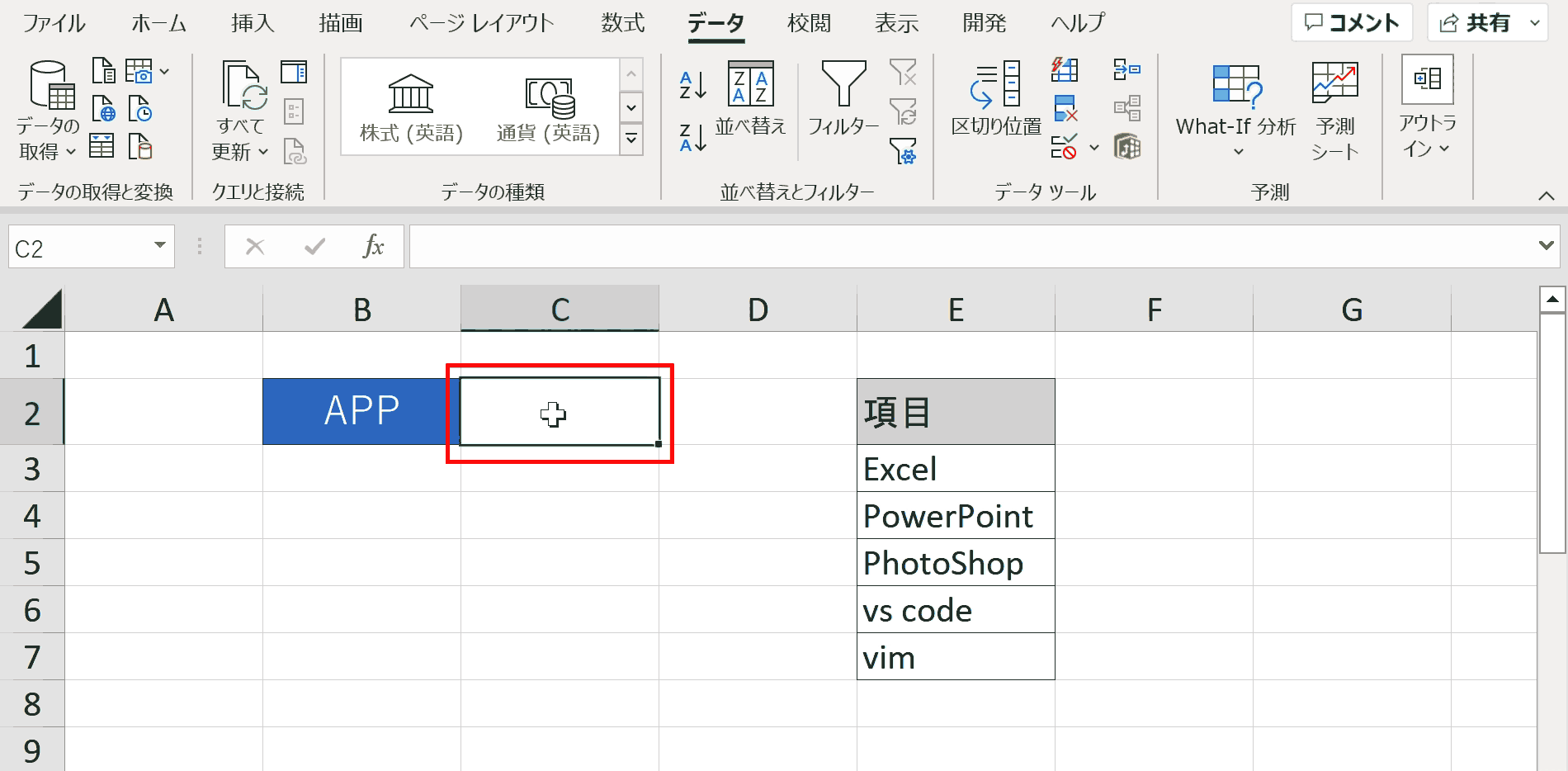Switch to the ホーム tab
The width and height of the screenshot is (1568, 771).
coord(158,23)
